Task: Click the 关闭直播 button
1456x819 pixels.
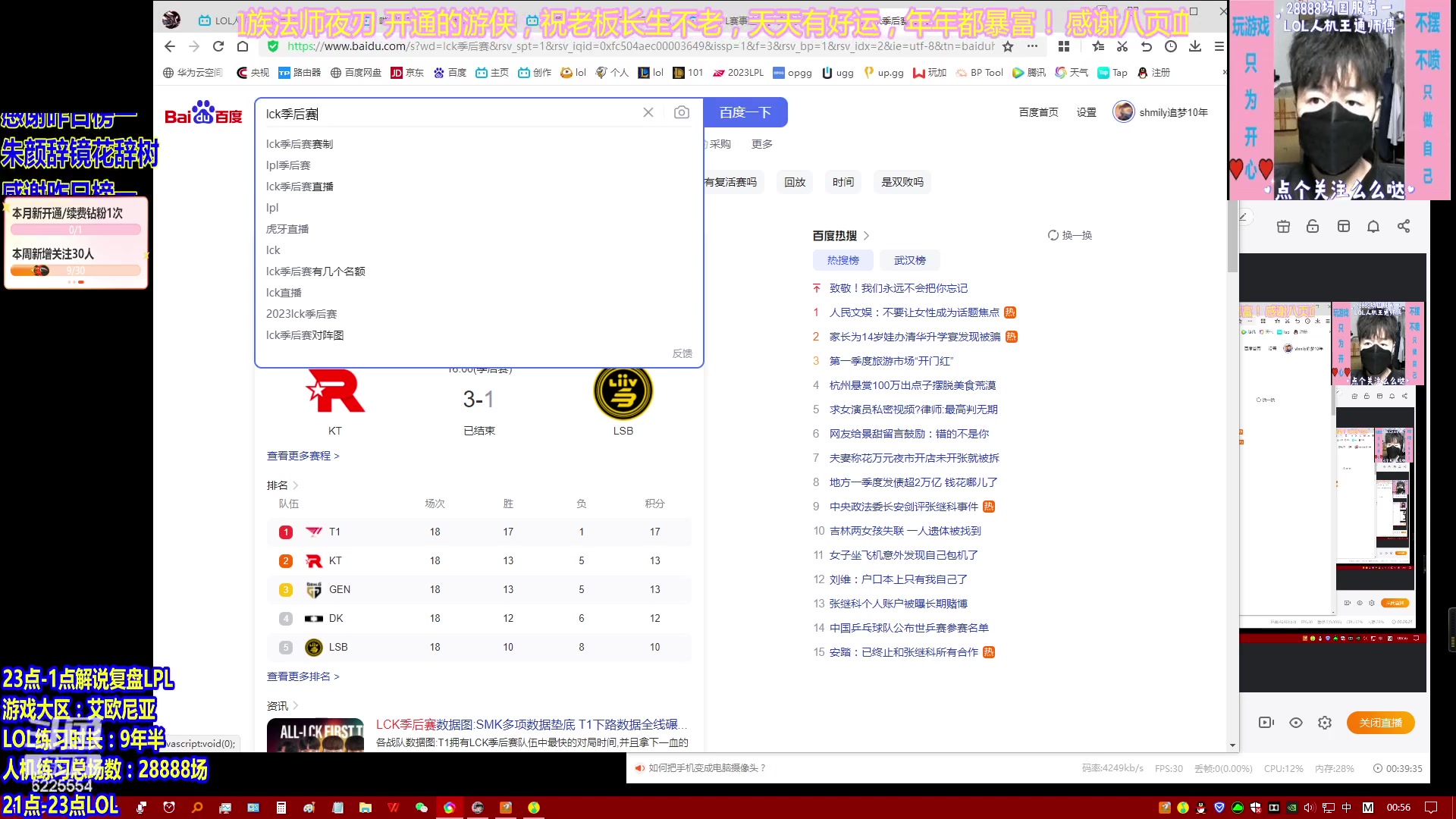Action: (1381, 723)
